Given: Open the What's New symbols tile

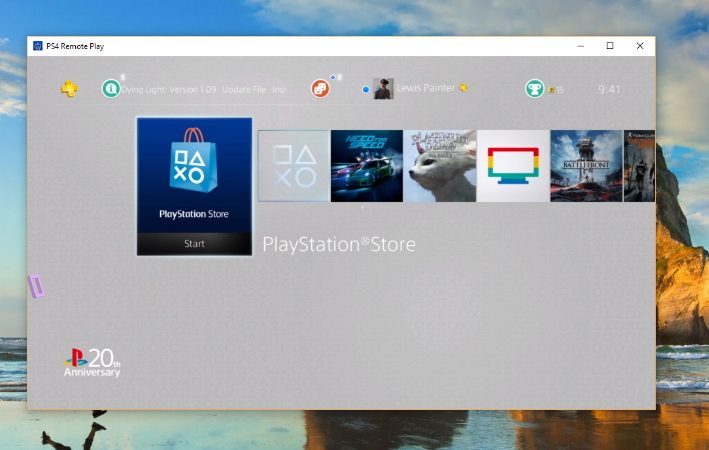Looking at the screenshot, I should 293,166.
